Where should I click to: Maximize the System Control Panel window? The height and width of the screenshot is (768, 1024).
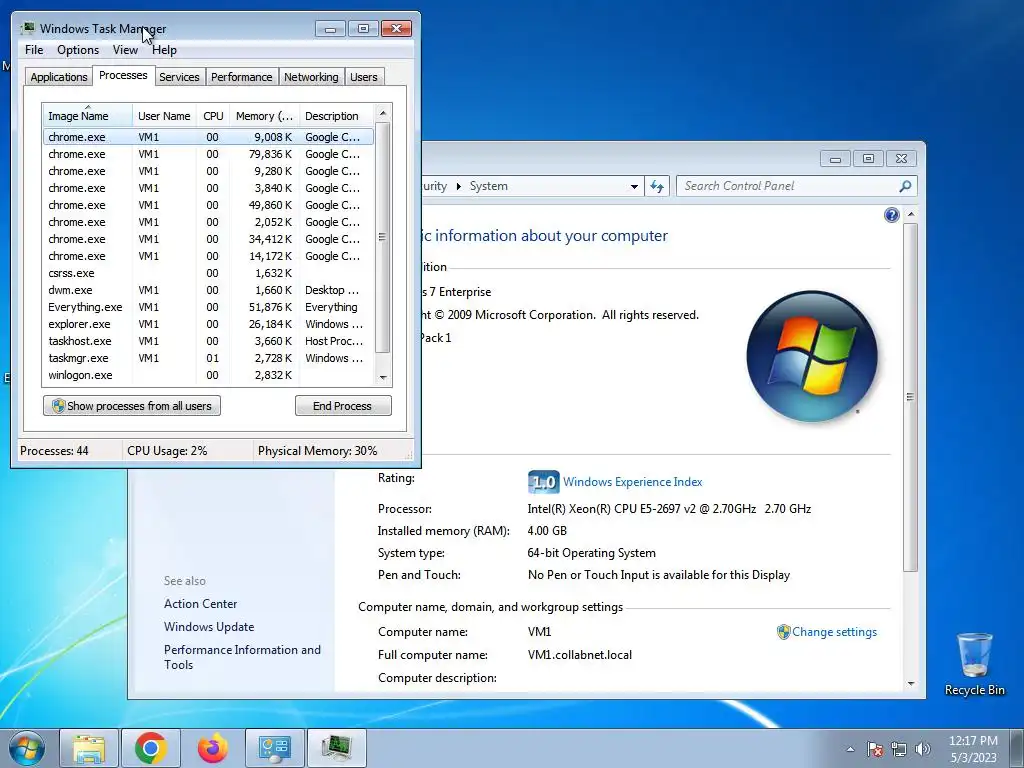[868, 158]
